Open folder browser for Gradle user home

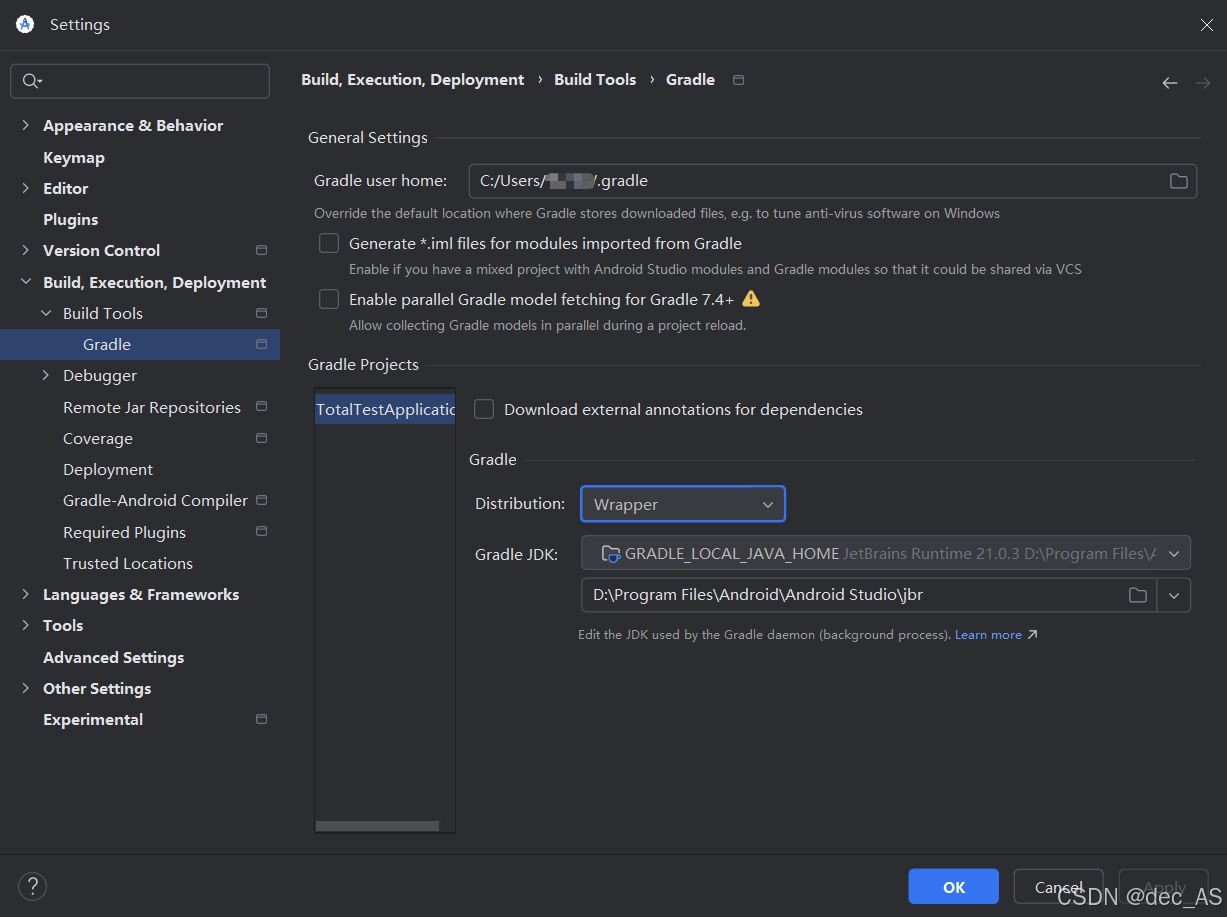pos(1177,181)
